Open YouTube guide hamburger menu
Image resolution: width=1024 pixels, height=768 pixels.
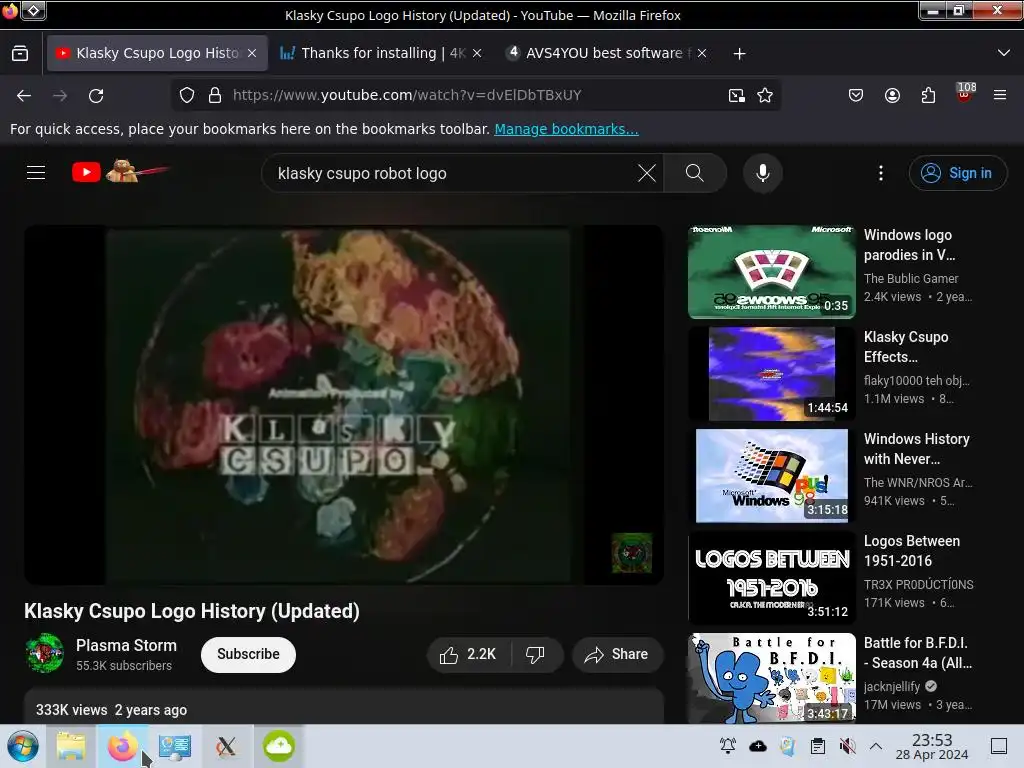(x=36, y=172)
